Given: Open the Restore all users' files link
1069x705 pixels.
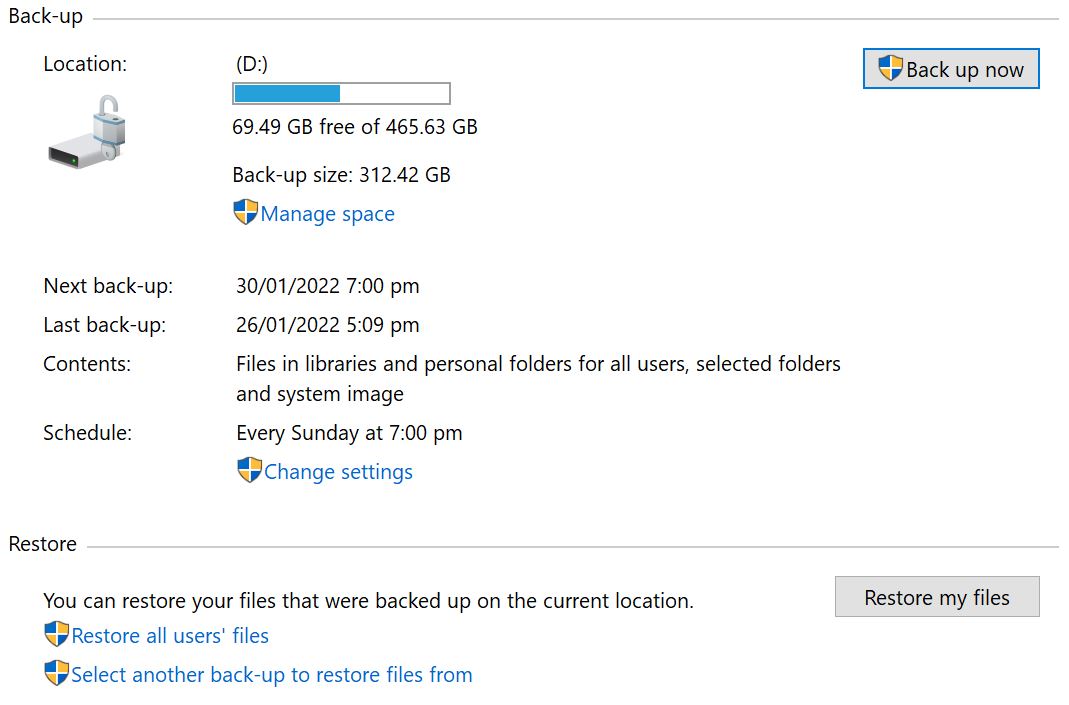Looking at the screenshot, I should pyautogui.click(x=170, y=636).
